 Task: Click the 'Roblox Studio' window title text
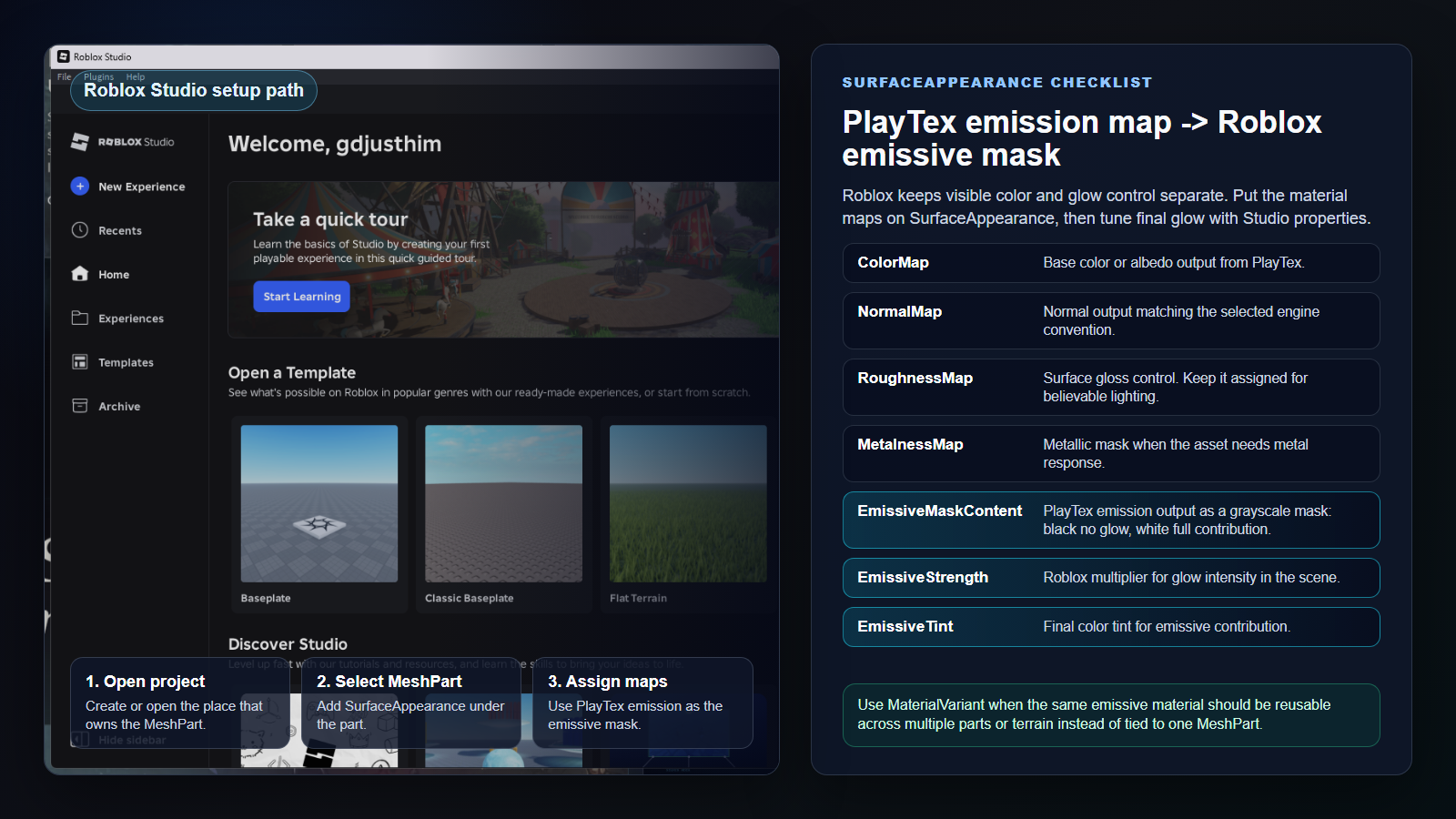point(102,56)
